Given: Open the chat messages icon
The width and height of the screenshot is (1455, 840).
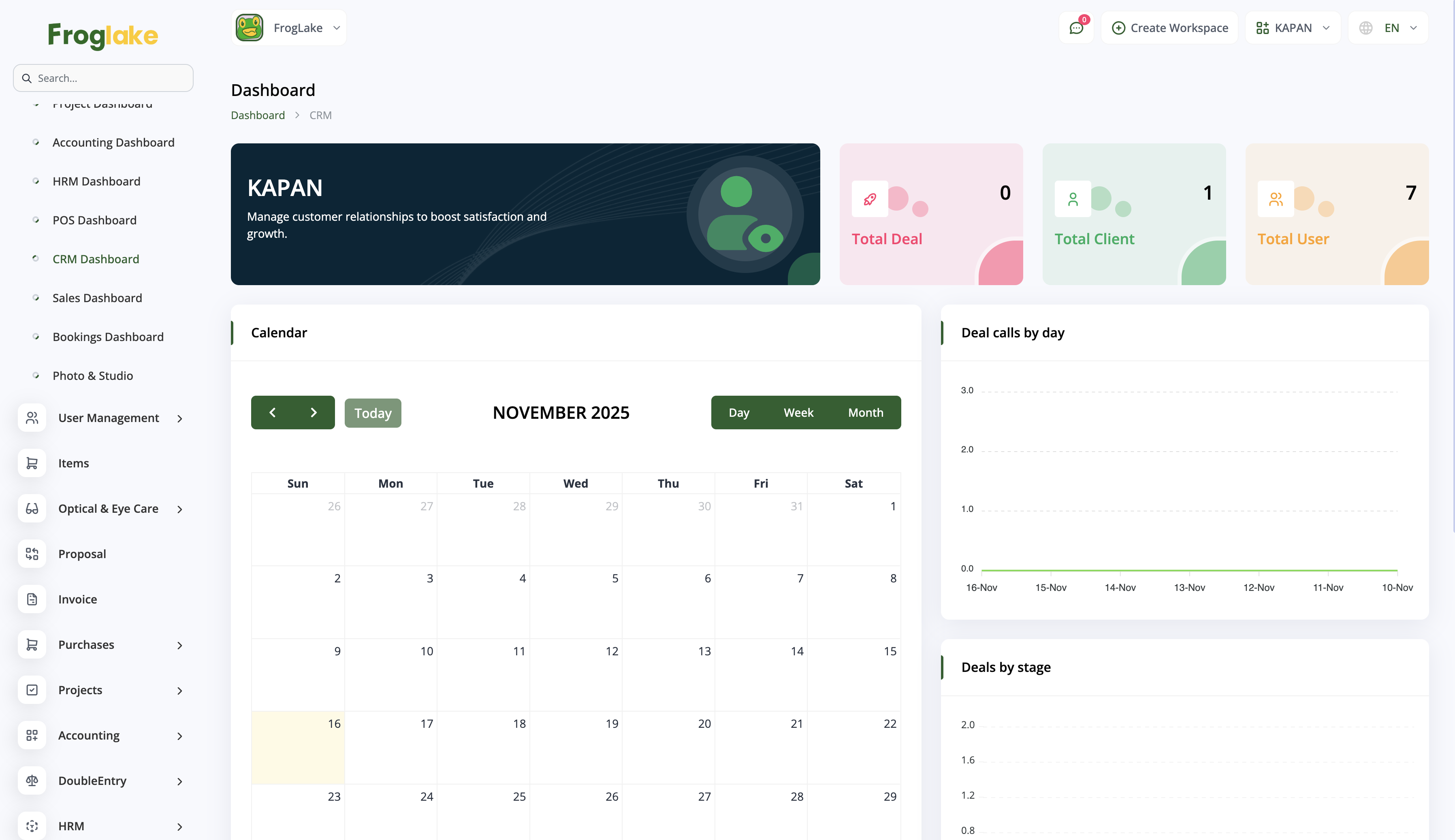Looking at the screenshot, I should 1076,28.
